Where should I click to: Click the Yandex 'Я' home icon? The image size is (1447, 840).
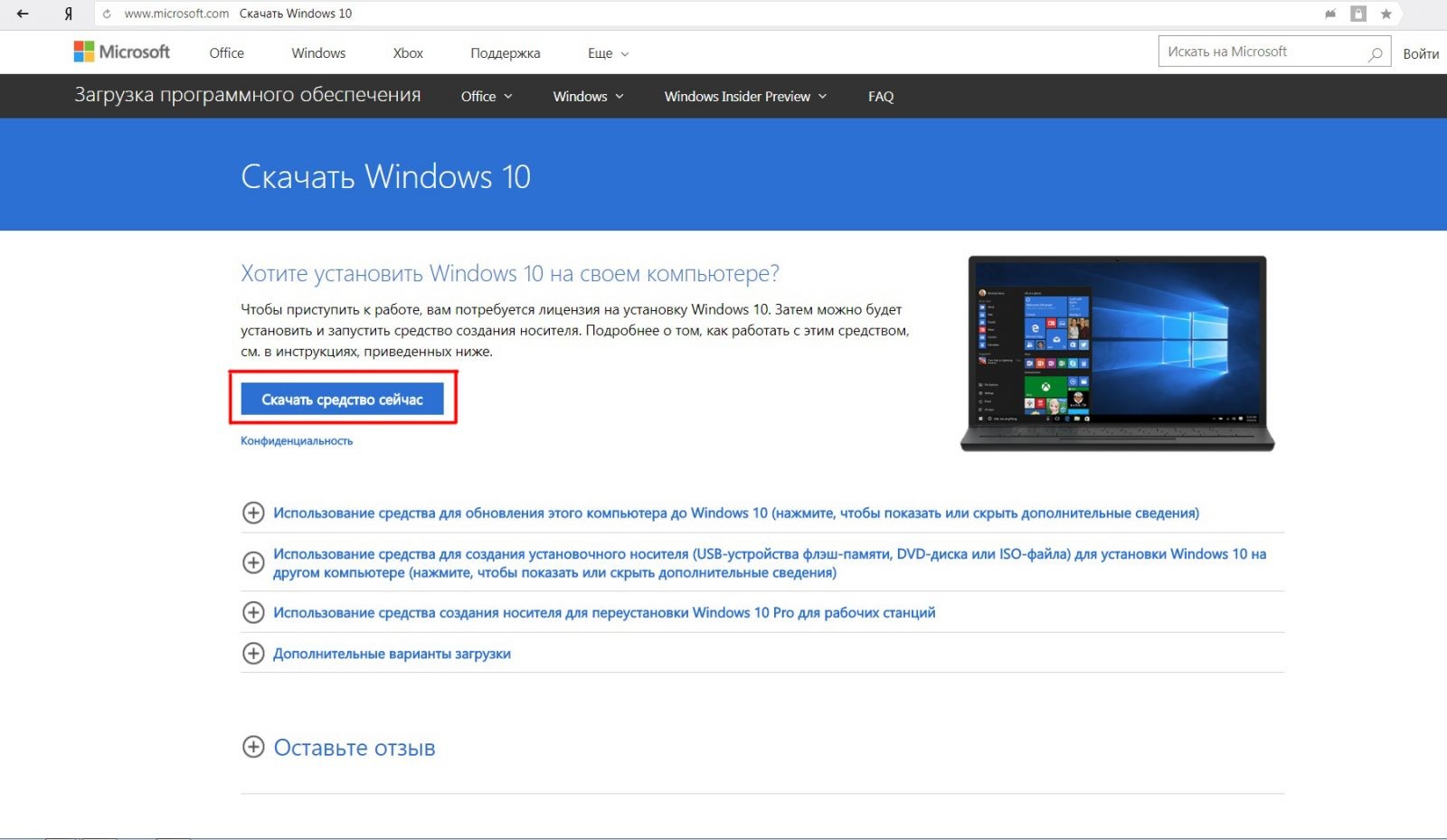[68, 14]
